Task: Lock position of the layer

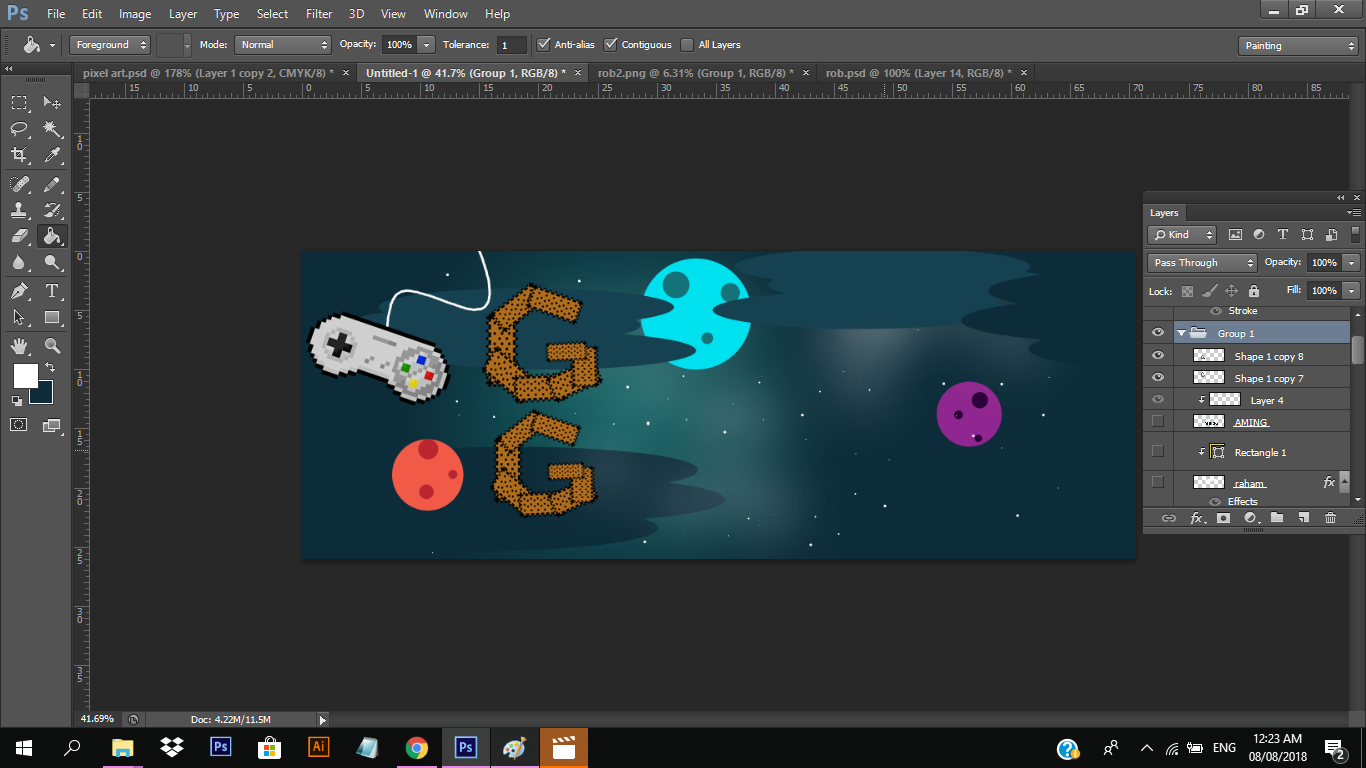Action: click(x=1231, y=291)
